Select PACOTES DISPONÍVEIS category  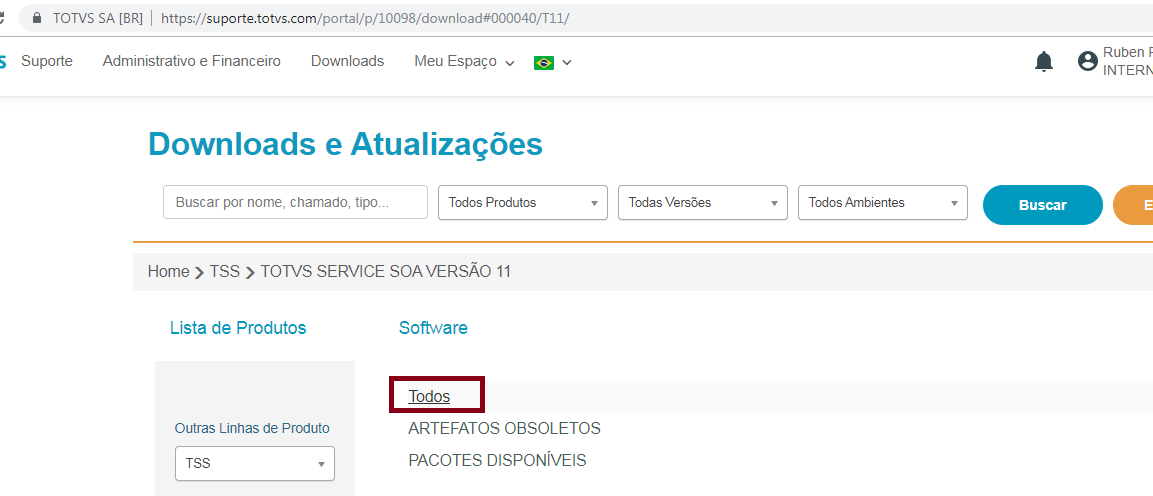497,461
